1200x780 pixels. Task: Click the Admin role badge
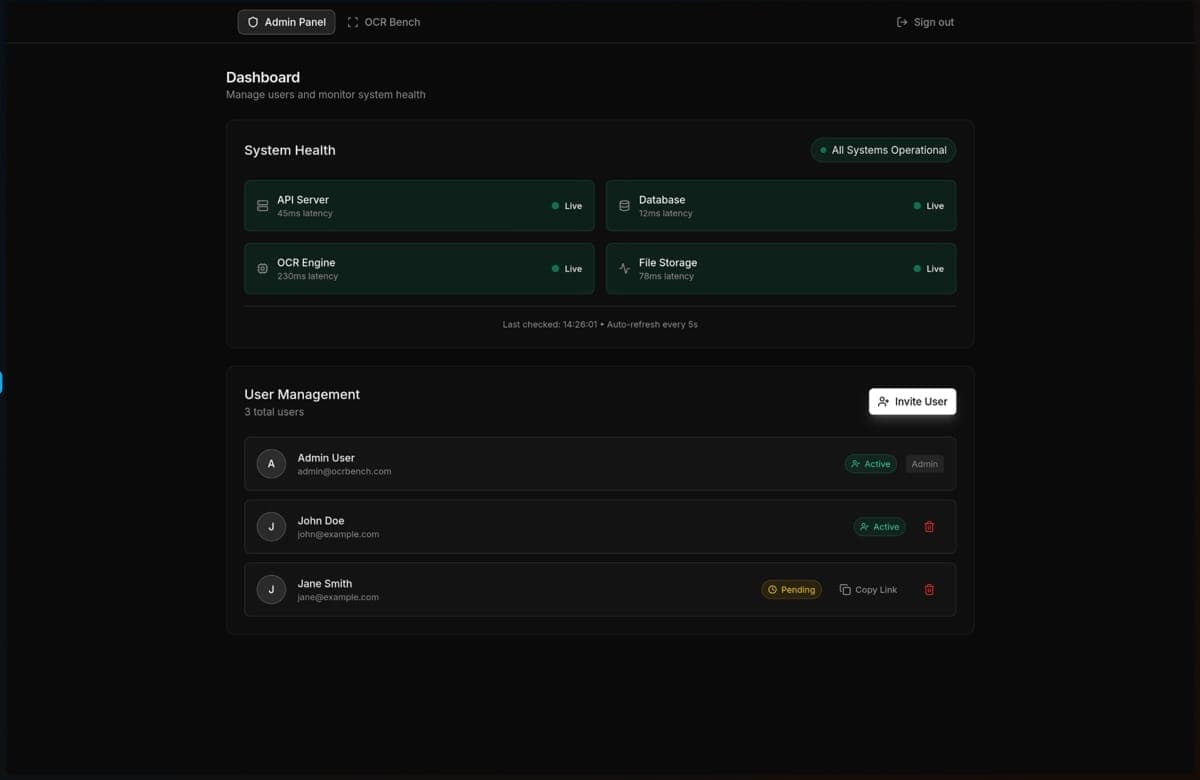point(924,464)
